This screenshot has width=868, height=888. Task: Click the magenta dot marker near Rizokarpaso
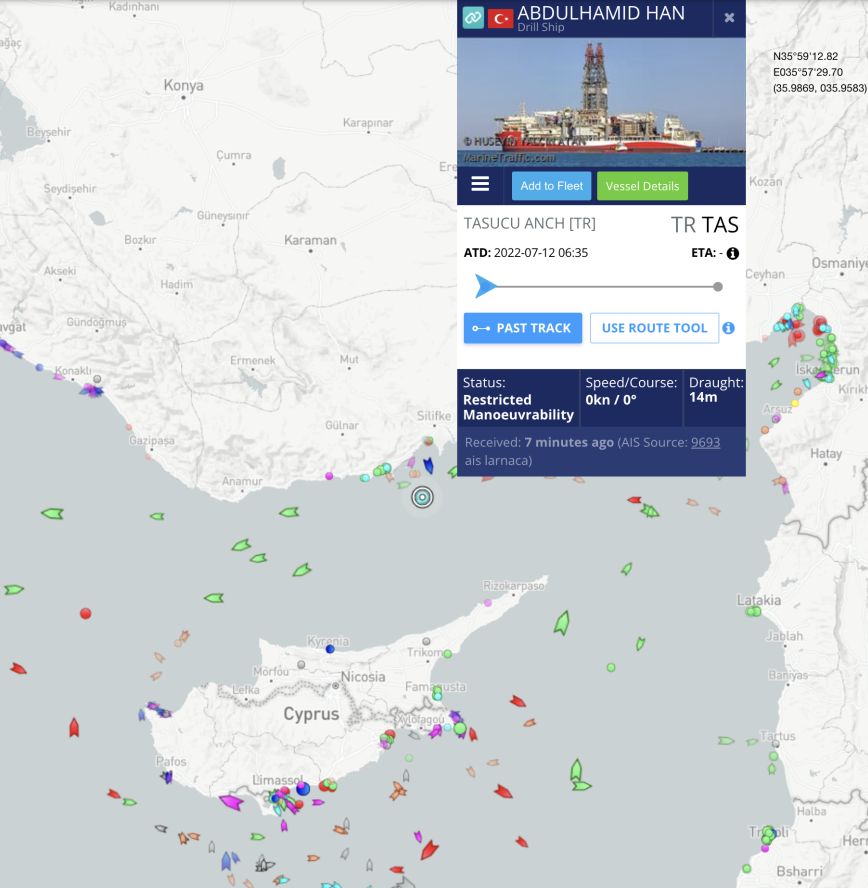pos(488,603)
